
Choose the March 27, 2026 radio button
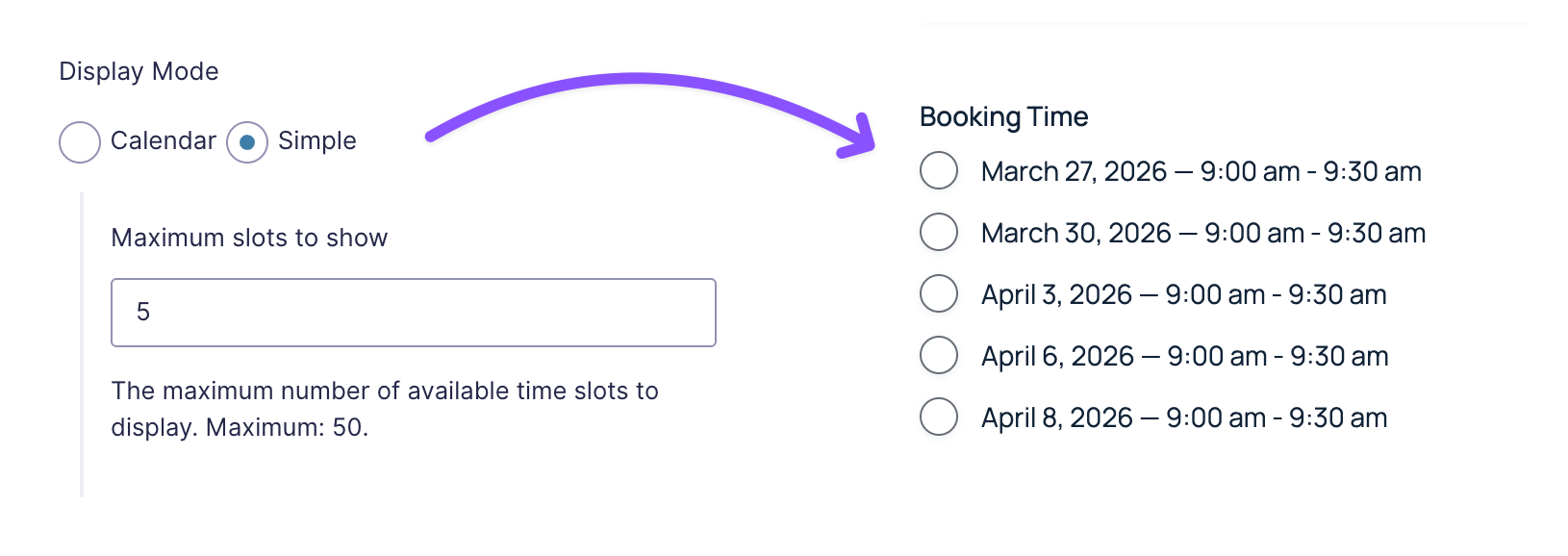coord(939,170)
